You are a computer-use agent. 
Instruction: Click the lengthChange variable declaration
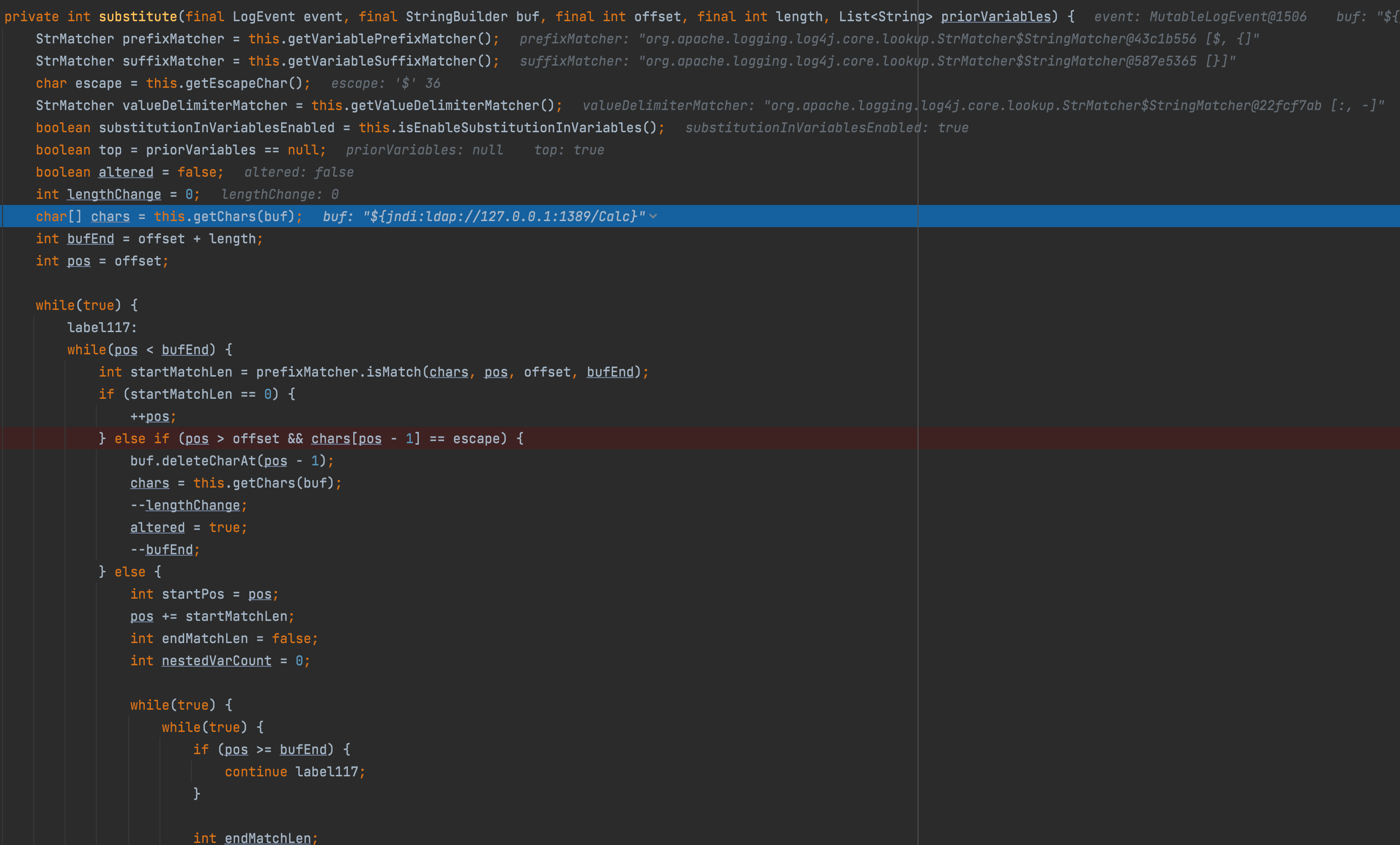click(x=114, y=194)
